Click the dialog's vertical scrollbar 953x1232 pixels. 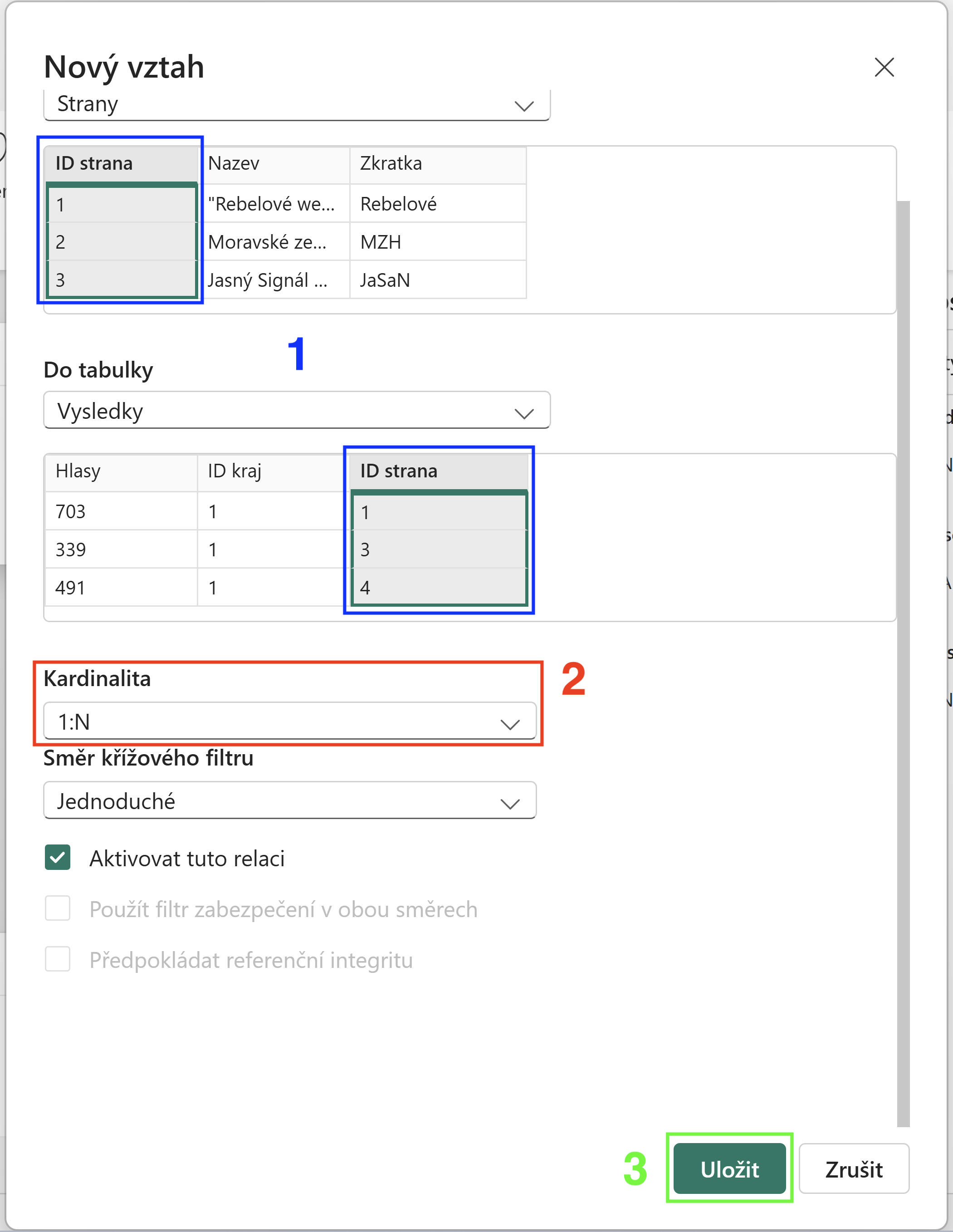click(x=904, y=663)
